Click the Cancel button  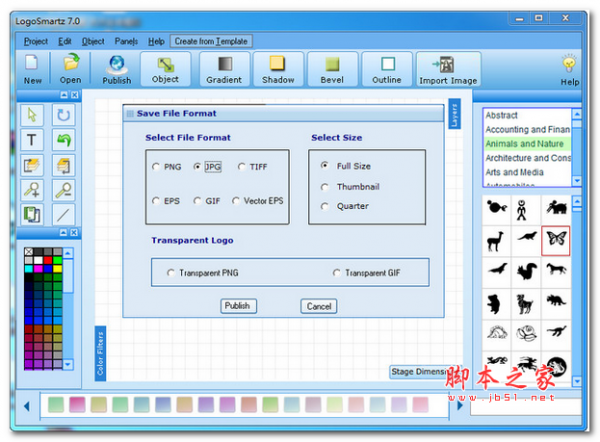coord(319,306)
